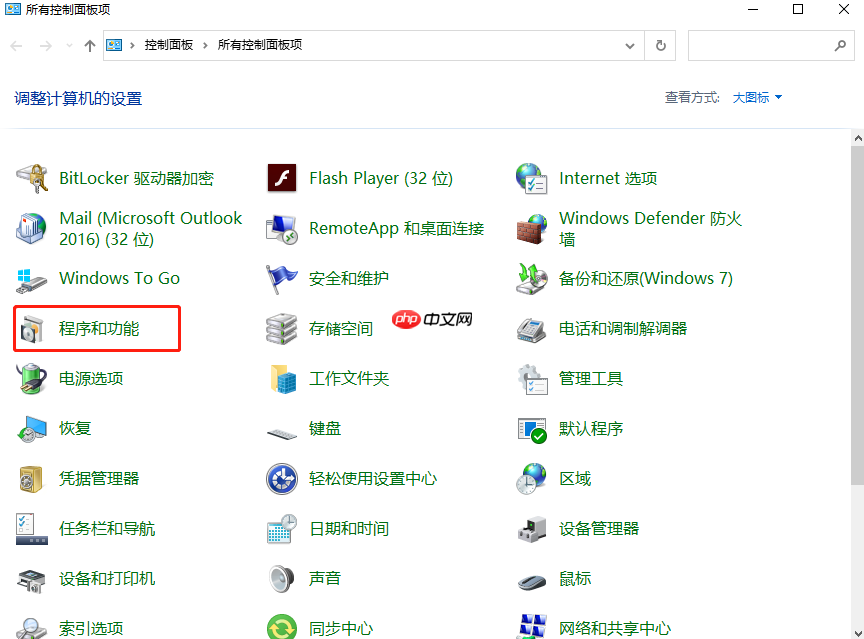Click the control panel search box

[771, 46]
